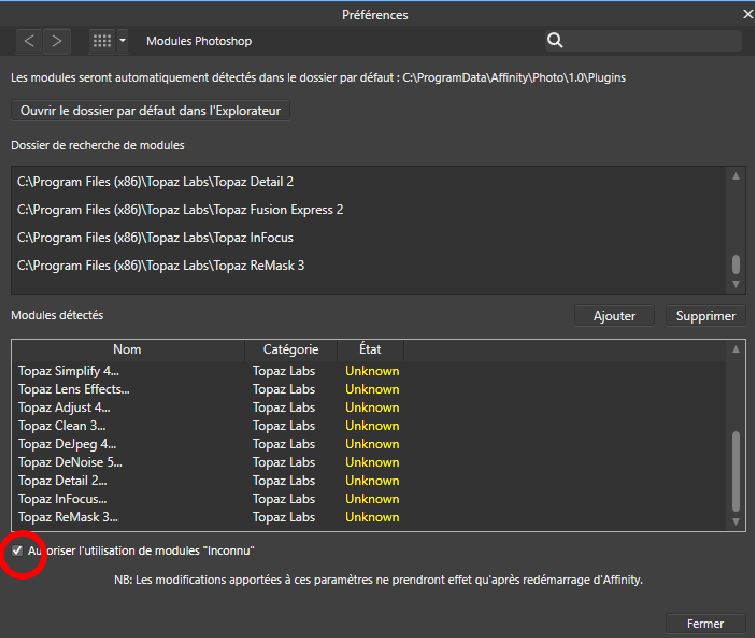Sort by the État column header
The image size is (755, 638).
(370, 350)
